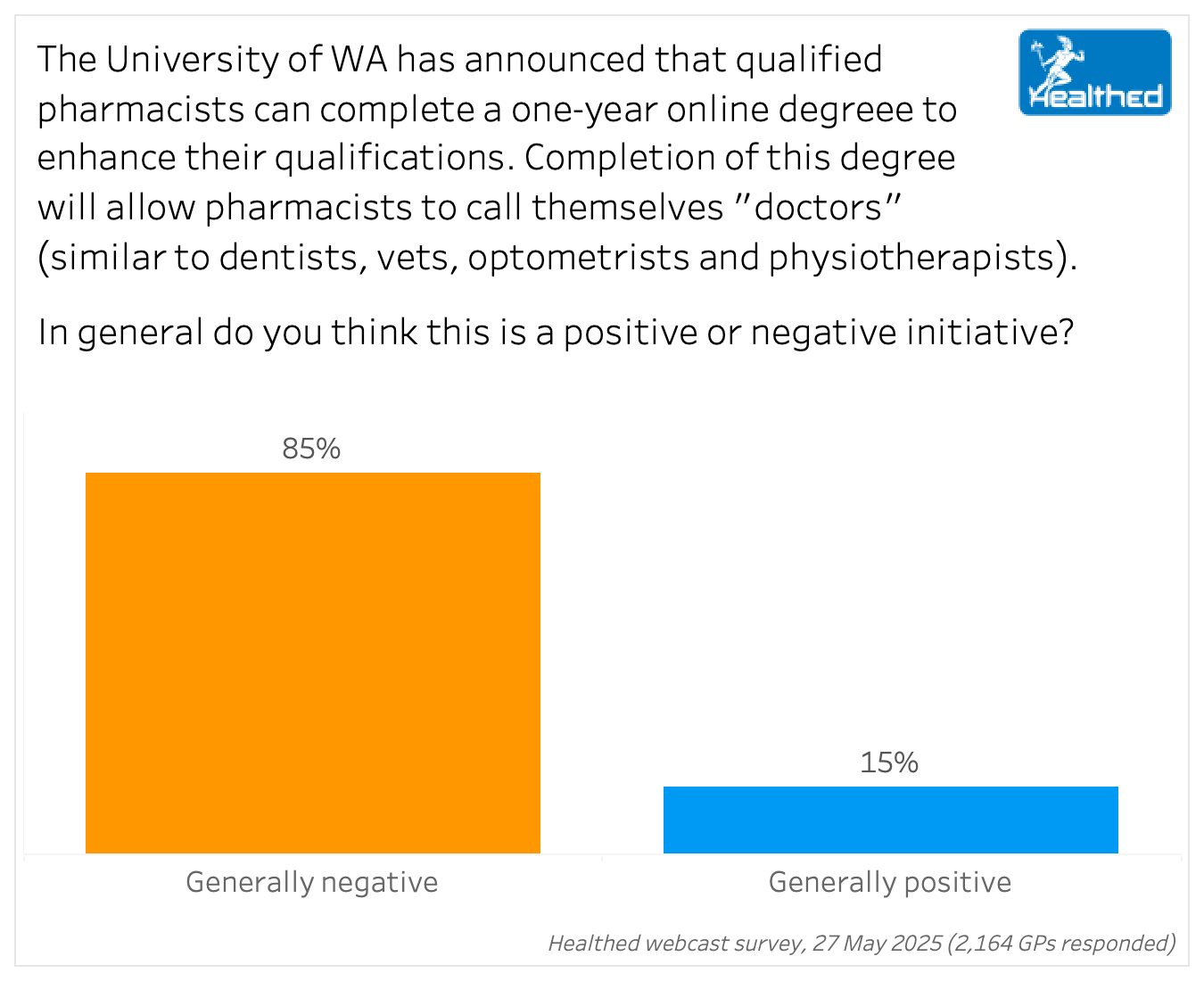Click the "Generally negative" axis label
The width and height of the screenshot is (1204, 981).
311,882
